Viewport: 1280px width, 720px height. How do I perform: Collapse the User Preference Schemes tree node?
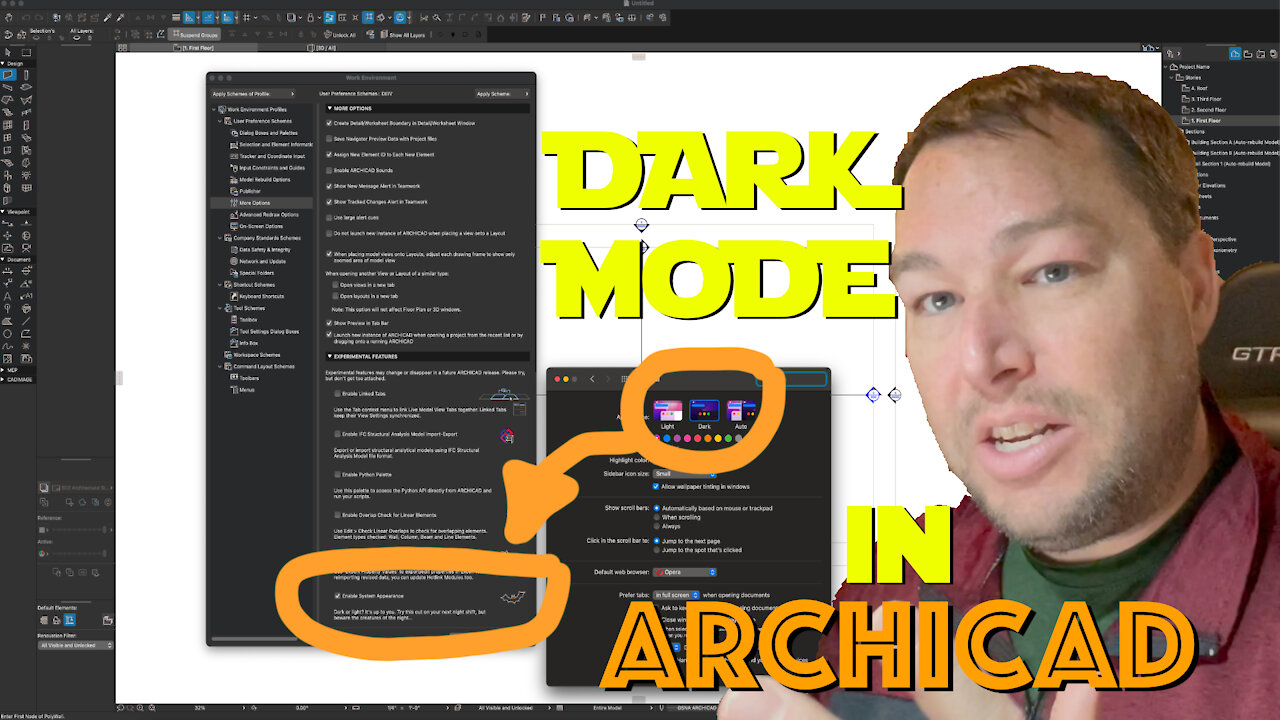coord(221,121)
